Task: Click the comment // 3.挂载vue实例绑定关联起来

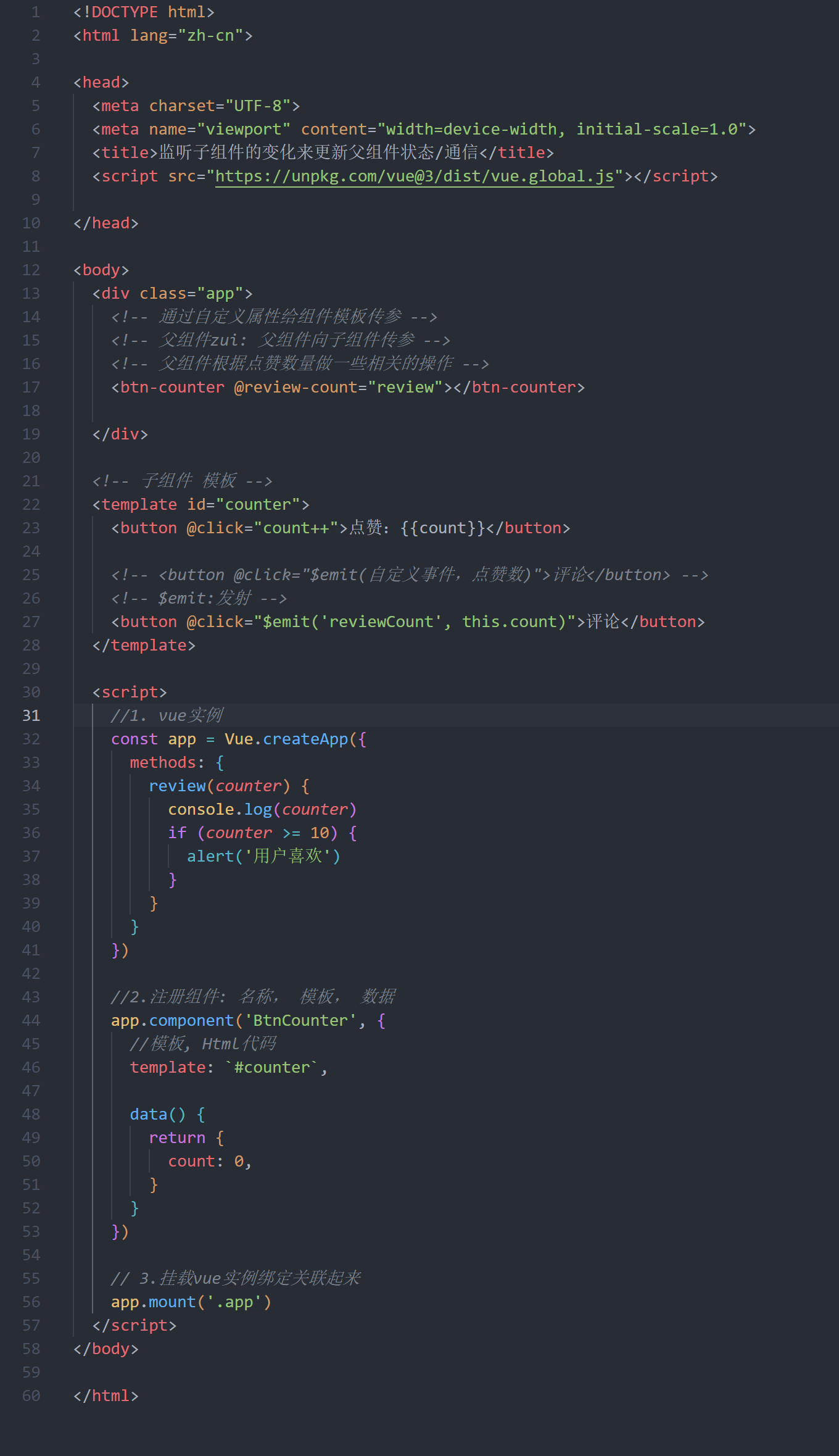Action: tap(236, 1279)
